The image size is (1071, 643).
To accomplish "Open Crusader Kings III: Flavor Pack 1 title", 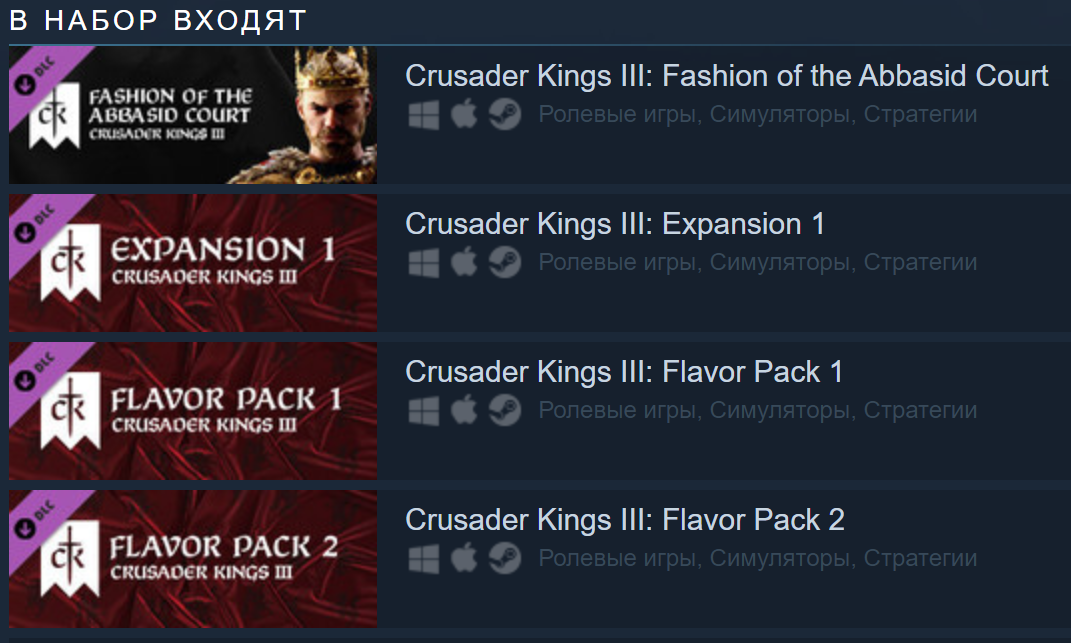I will (x=623, y=372).
